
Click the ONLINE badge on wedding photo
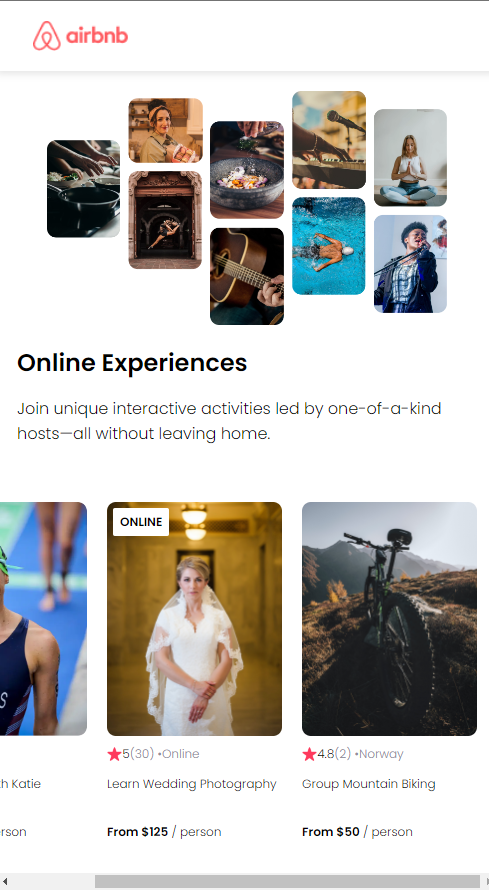(141, 522)
